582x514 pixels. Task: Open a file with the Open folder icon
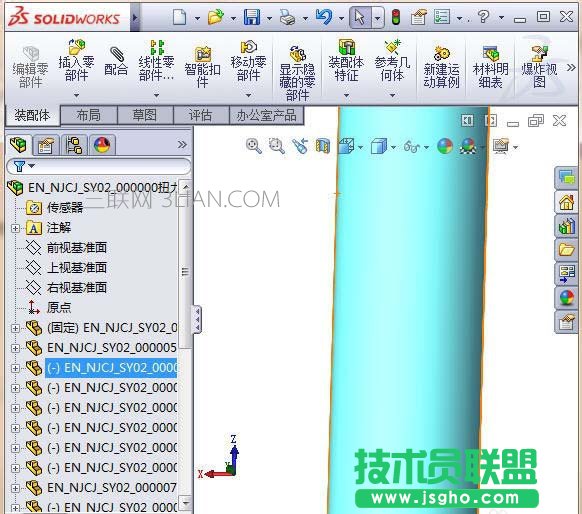coord(215,17)
